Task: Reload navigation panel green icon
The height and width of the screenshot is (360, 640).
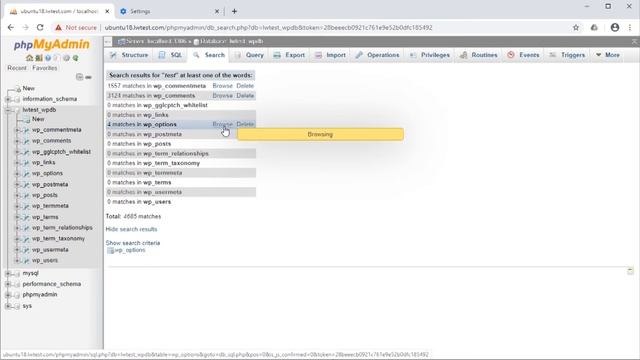Action: click(76, 58)
